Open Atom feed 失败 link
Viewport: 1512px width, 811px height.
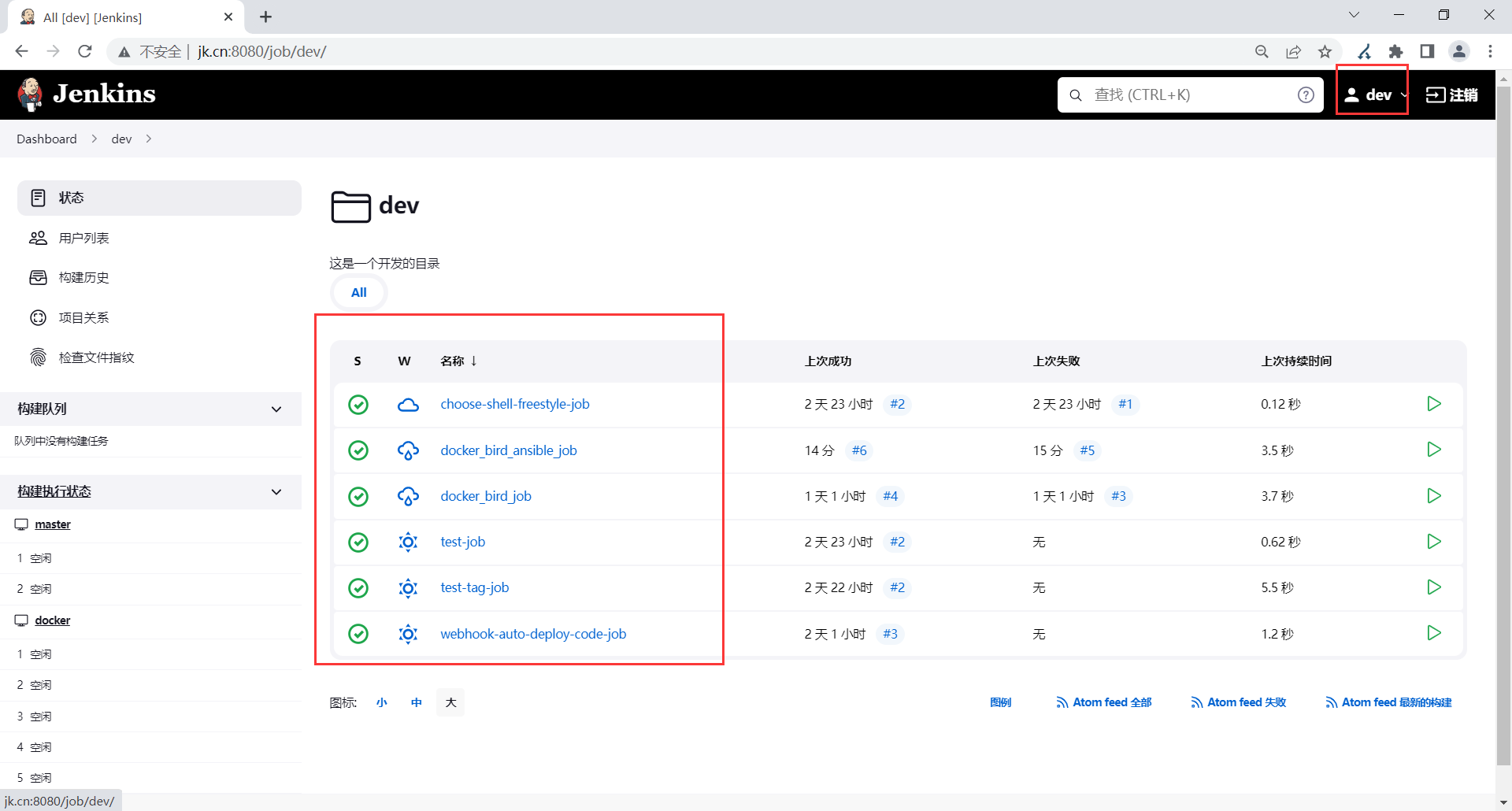(x=1239, y=702)
